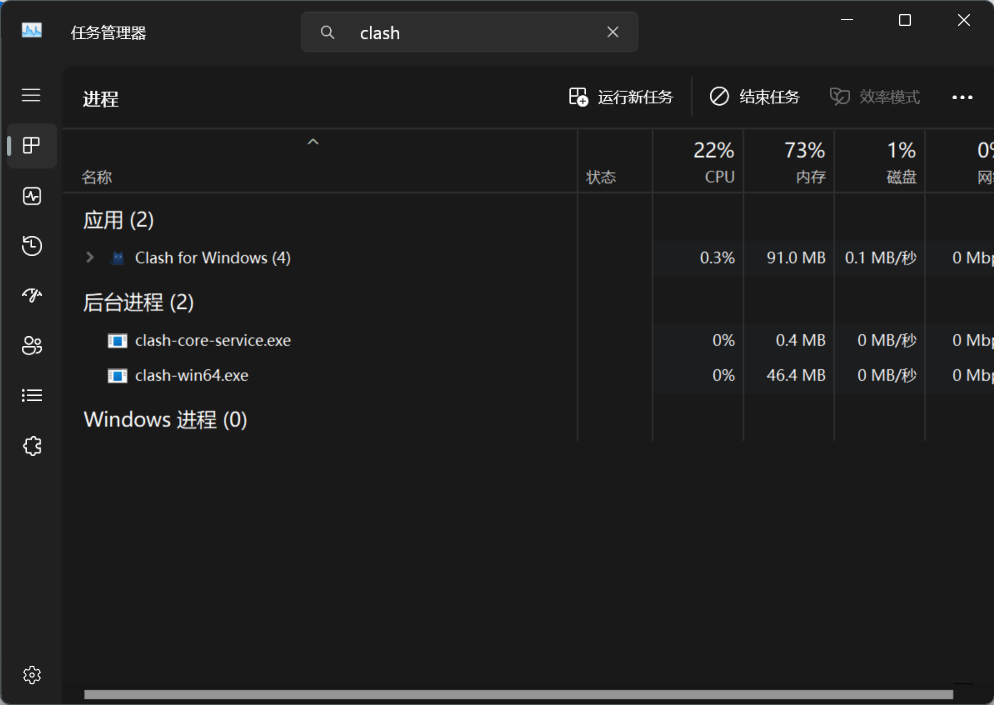Click the search magnifier icon
Image resolution: width=994 pixels, height=705 pixels.
[x=327, y=32]
